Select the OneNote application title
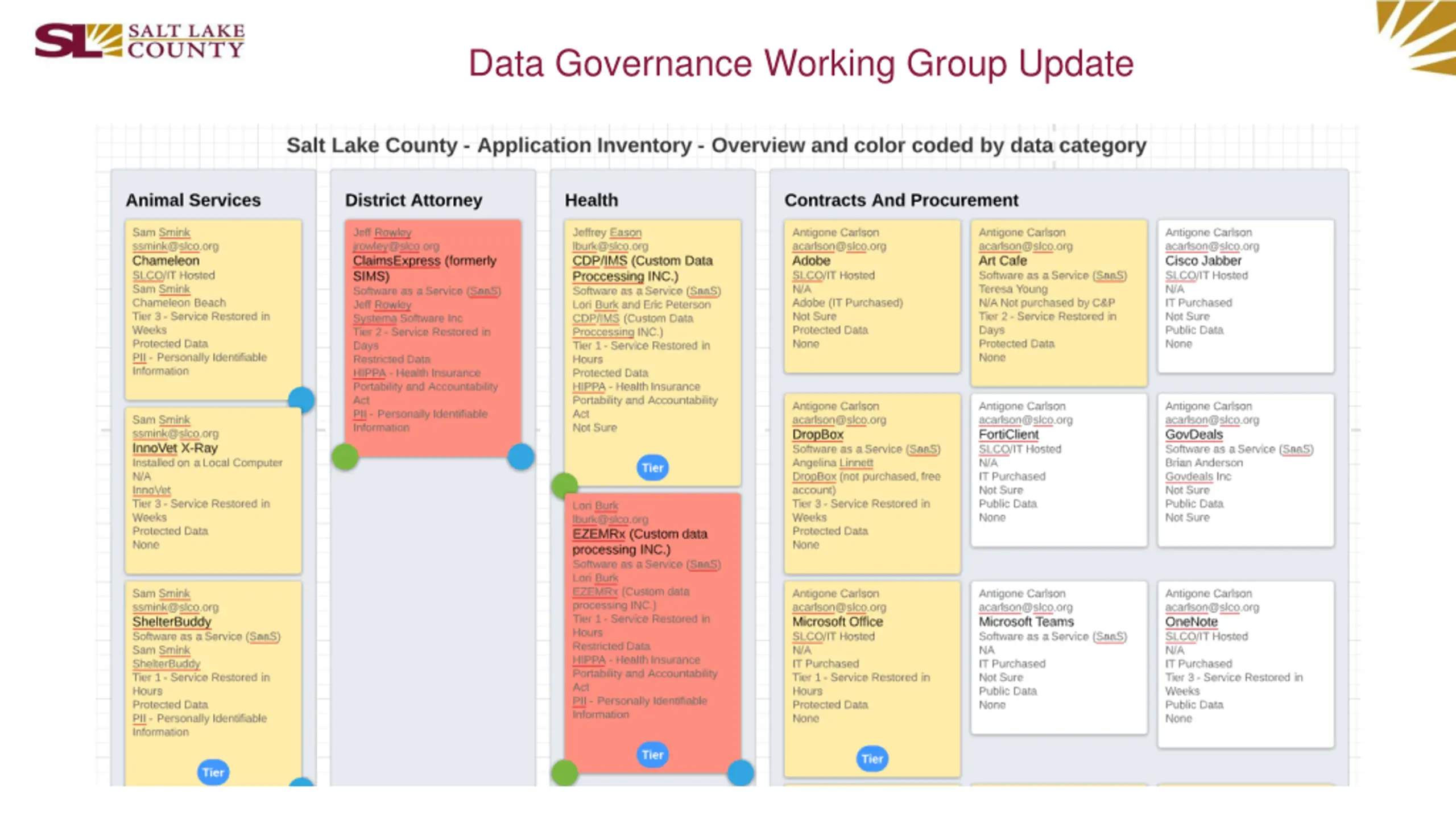This screenshot has width=1456, height=819. [1192, 622]
